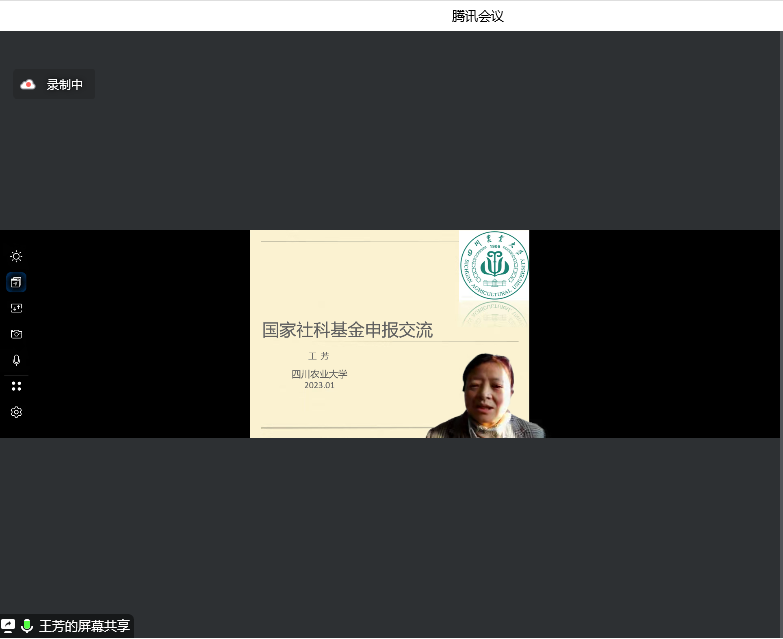The image size is (783, 639).
Task: Click the 腾讯会议 window title
Action: [x=477, y=16]
